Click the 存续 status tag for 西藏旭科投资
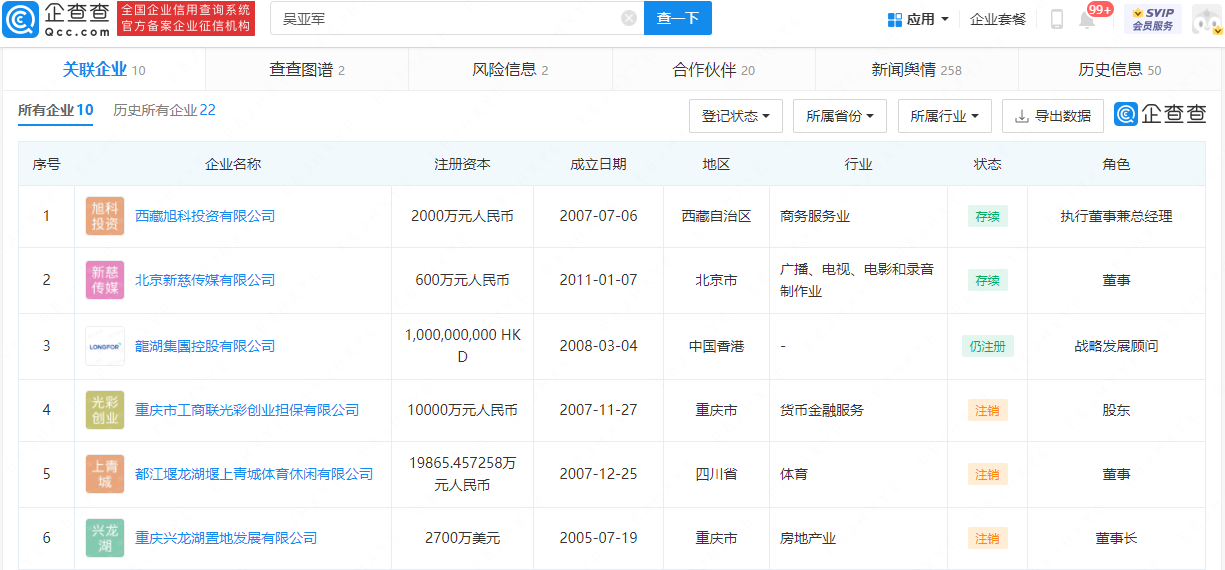Image resolution: width=1225 pixels, height=570 pixels. [x=987, y=216]
